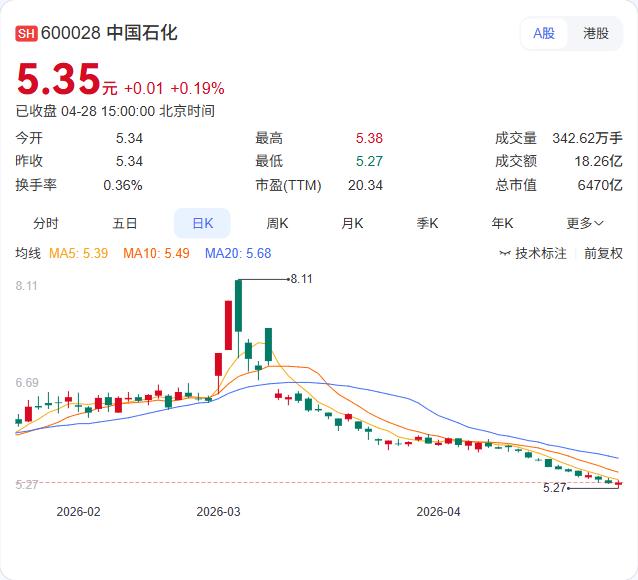Image resolution: width=638 pixels, height=580 pixels.
Task: Click the 今开 value 5.34
Action: coord(129,138)
